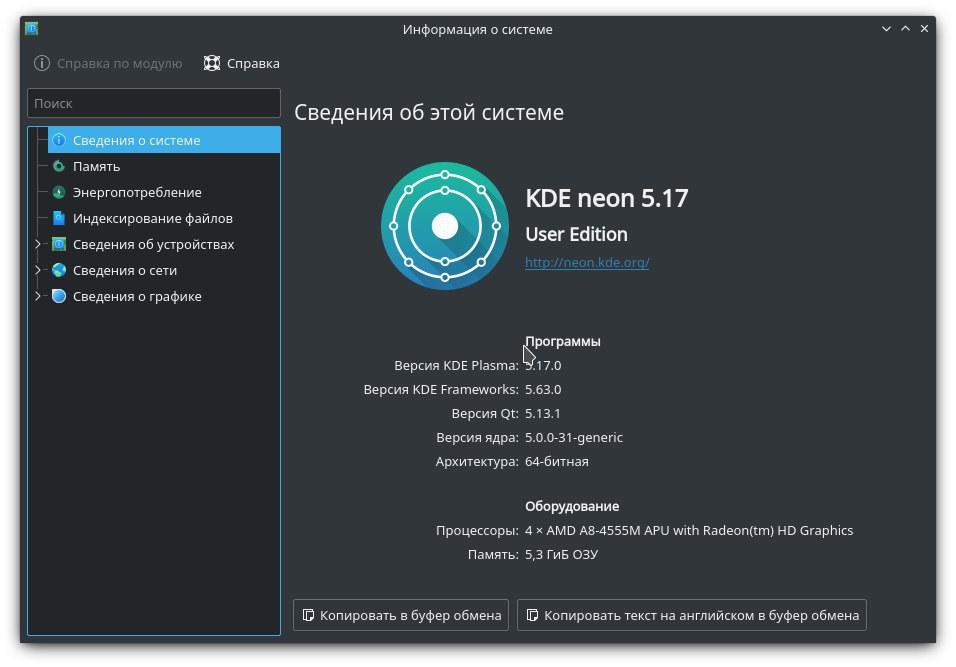Image resolution: width=956 pixels, height=667 pixels.
Task: Expand the Сведения об устройствах branch arrow
Action: pos(38,244)
